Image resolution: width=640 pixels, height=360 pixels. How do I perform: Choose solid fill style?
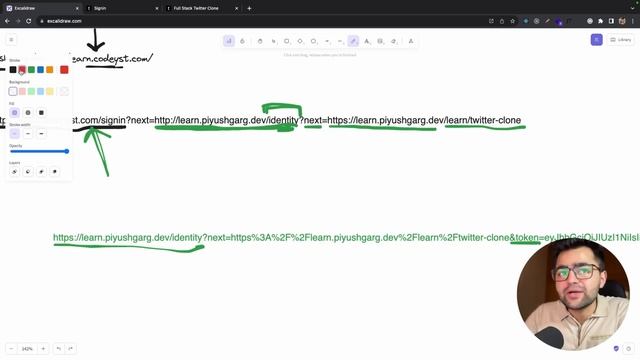(41, 113)
